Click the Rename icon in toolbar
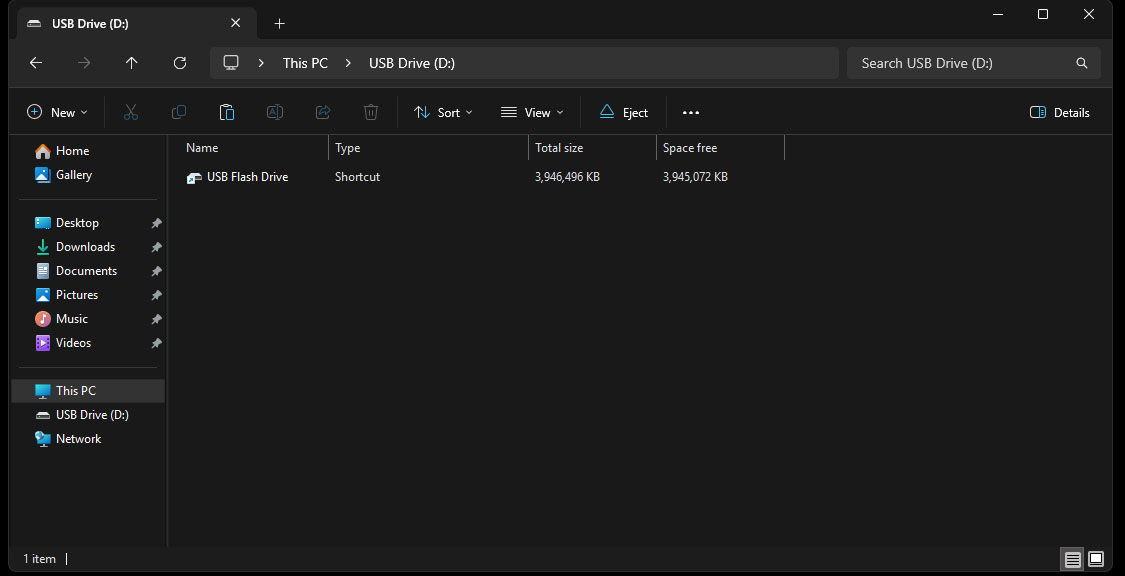1125x576 pixels. click(274, 113)
